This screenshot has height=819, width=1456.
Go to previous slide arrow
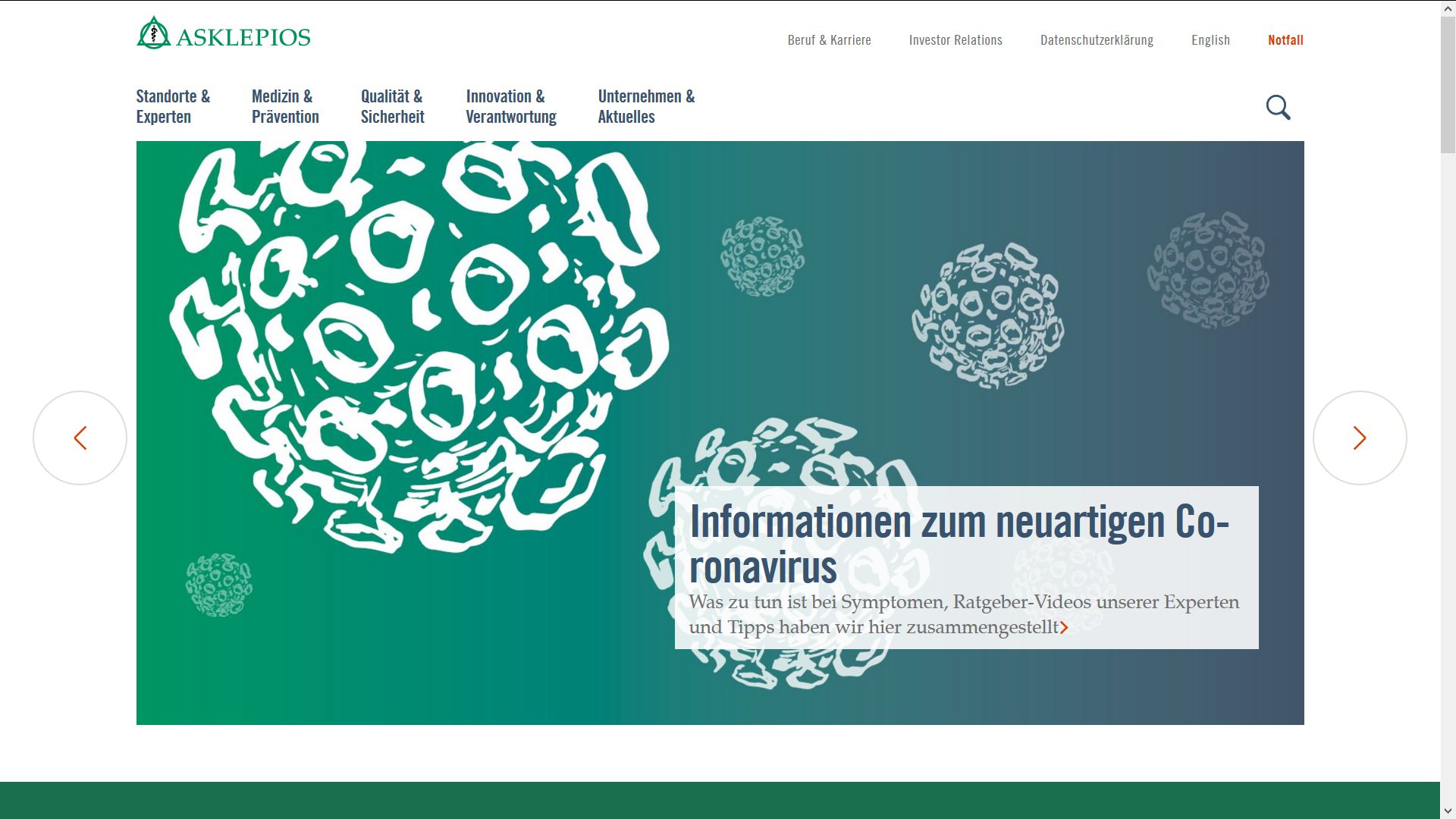tap(80, 438)
